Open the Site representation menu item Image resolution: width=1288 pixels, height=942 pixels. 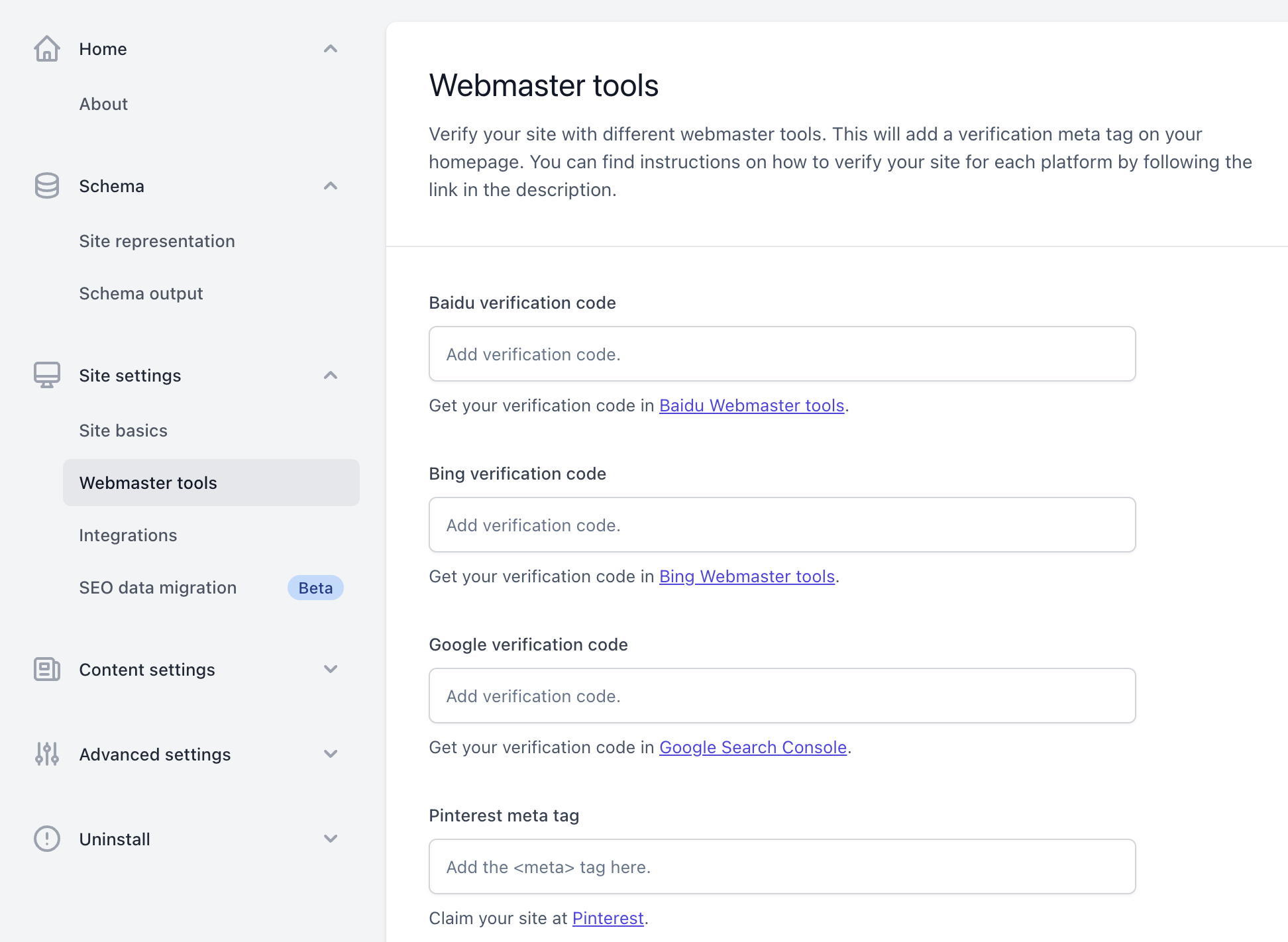click(157, 241)
